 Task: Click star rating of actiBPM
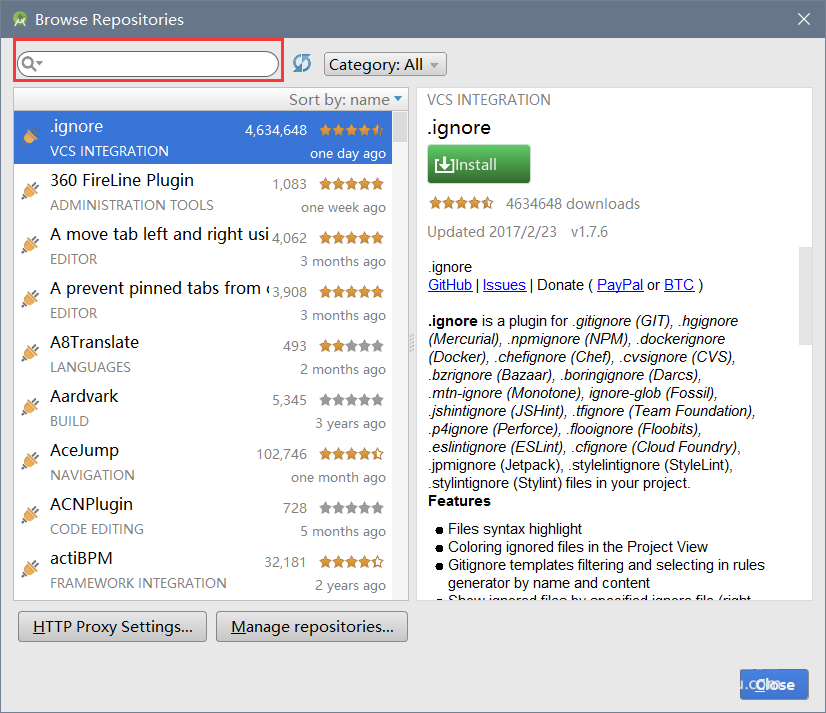(351, 562)
